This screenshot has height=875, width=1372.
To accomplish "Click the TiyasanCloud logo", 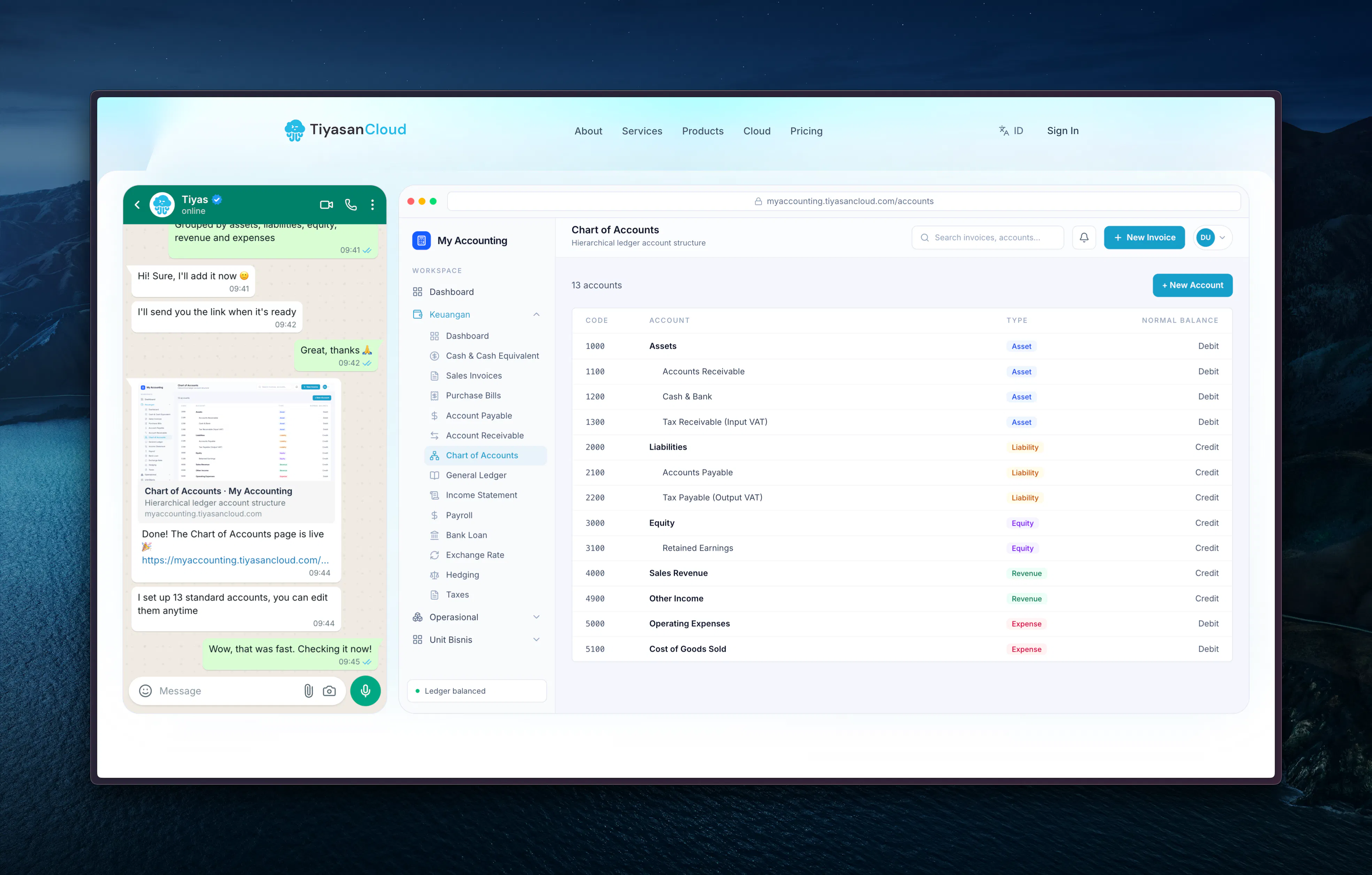I will click(x=345, y=130).
